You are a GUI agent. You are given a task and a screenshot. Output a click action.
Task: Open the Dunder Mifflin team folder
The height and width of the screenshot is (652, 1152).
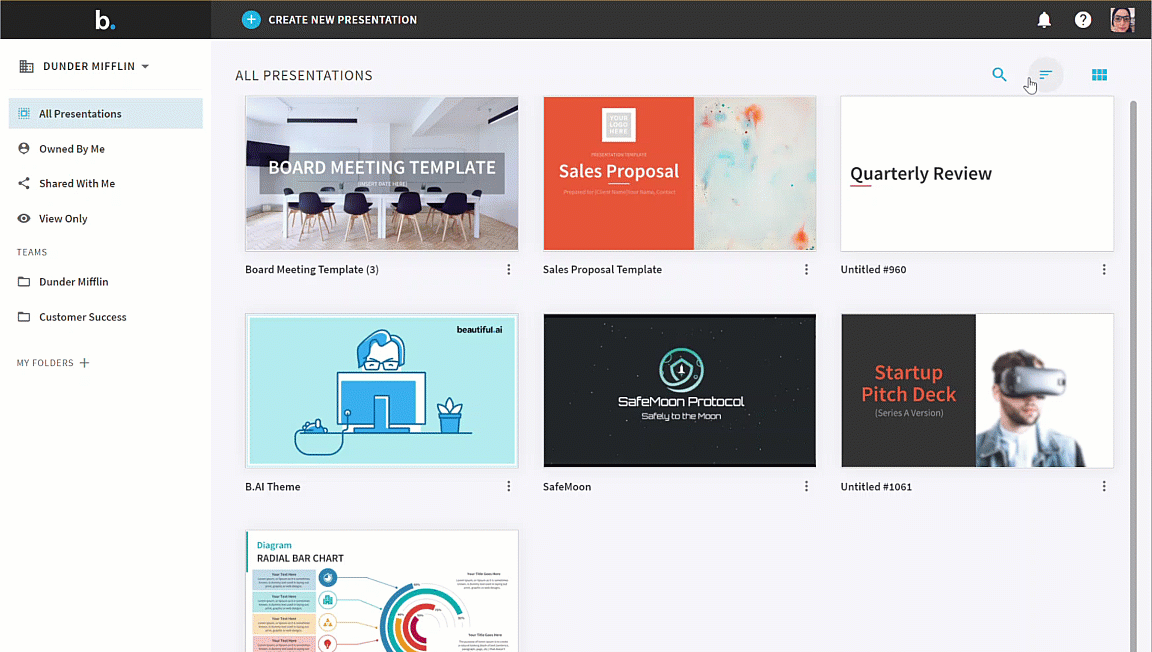coord(106,282)
